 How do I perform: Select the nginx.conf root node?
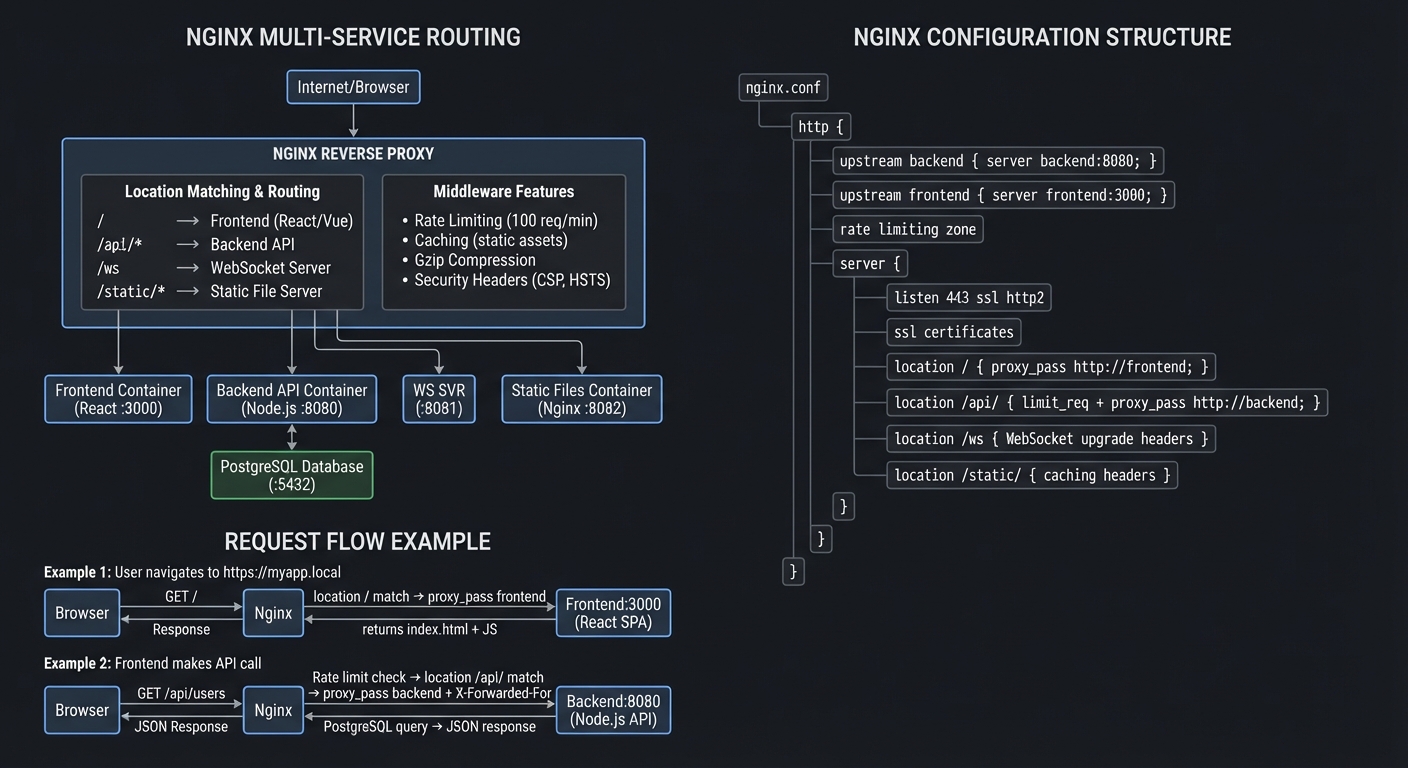(783, 87)
